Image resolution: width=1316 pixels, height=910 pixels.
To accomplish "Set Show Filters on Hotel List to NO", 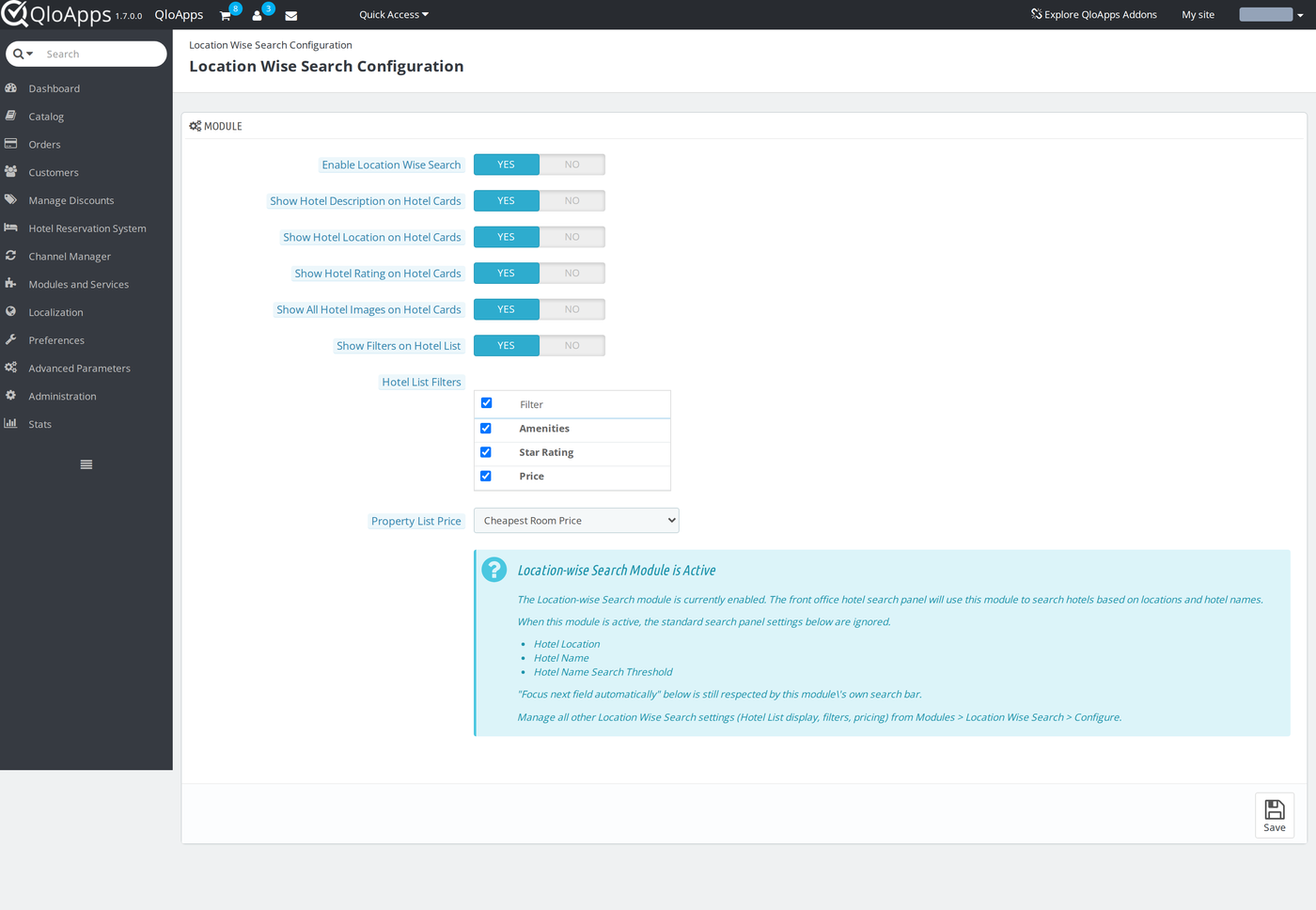I will (x=572, y=346).
